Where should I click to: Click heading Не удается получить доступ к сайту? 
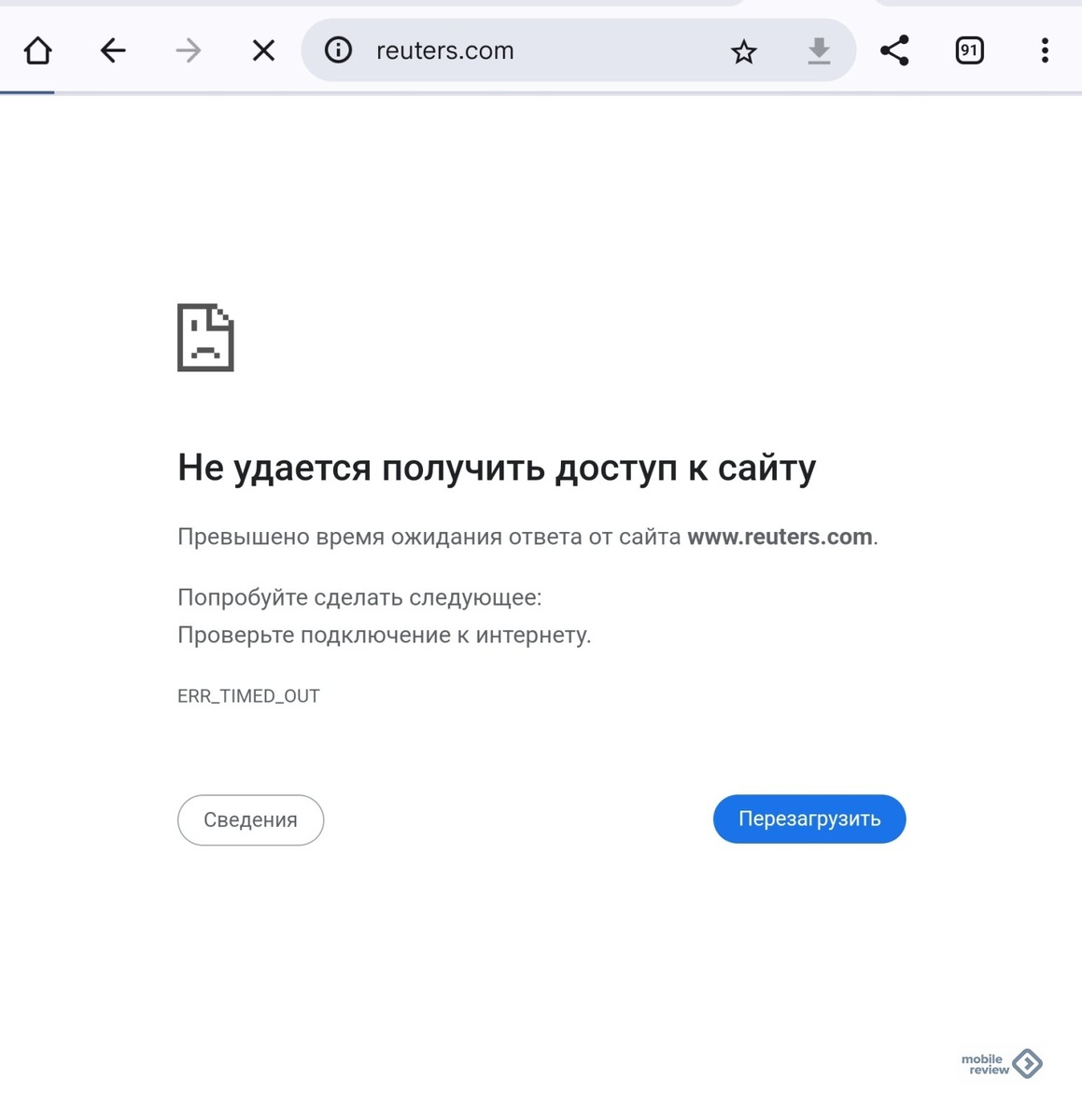[x=497, y=468]
